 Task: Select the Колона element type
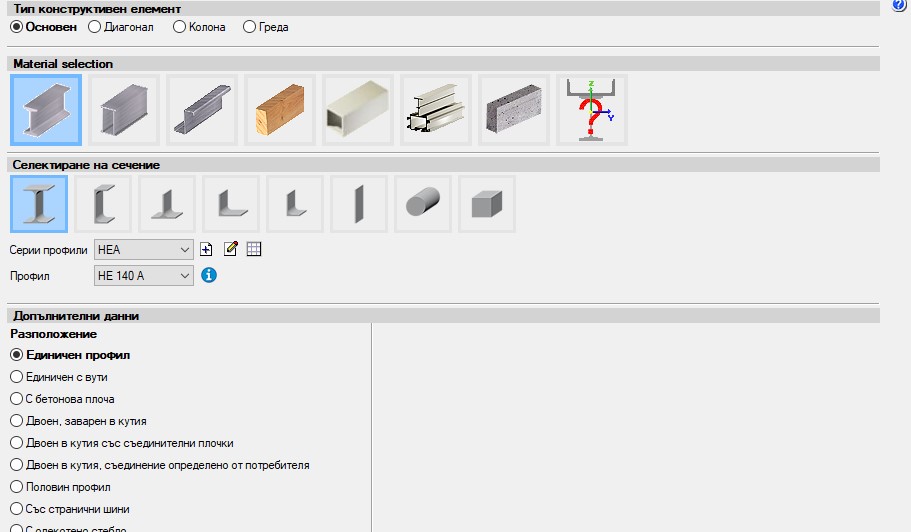coord(199,27)
